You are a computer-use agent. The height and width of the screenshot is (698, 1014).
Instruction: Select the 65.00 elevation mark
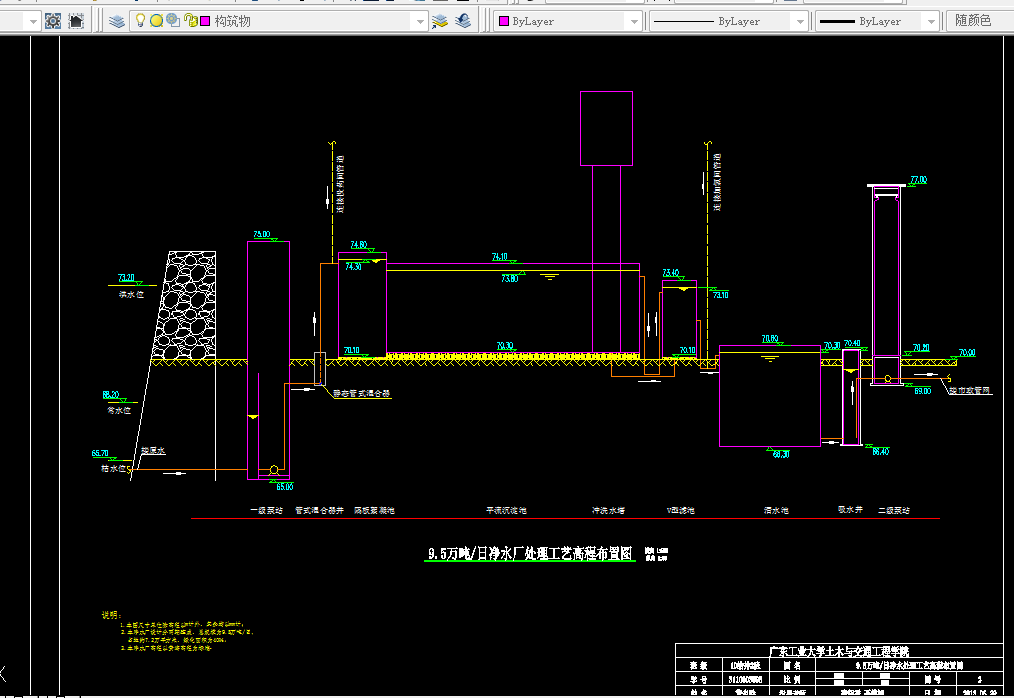click(285, 486)
